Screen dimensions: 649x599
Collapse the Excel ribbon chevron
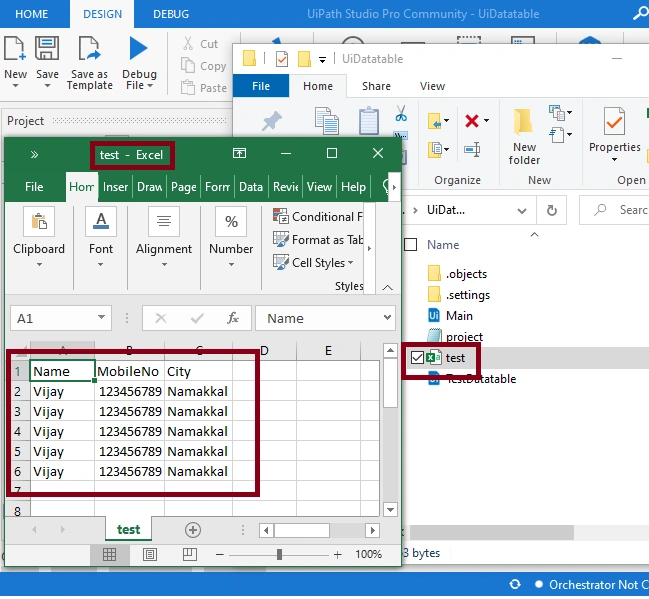387,287
